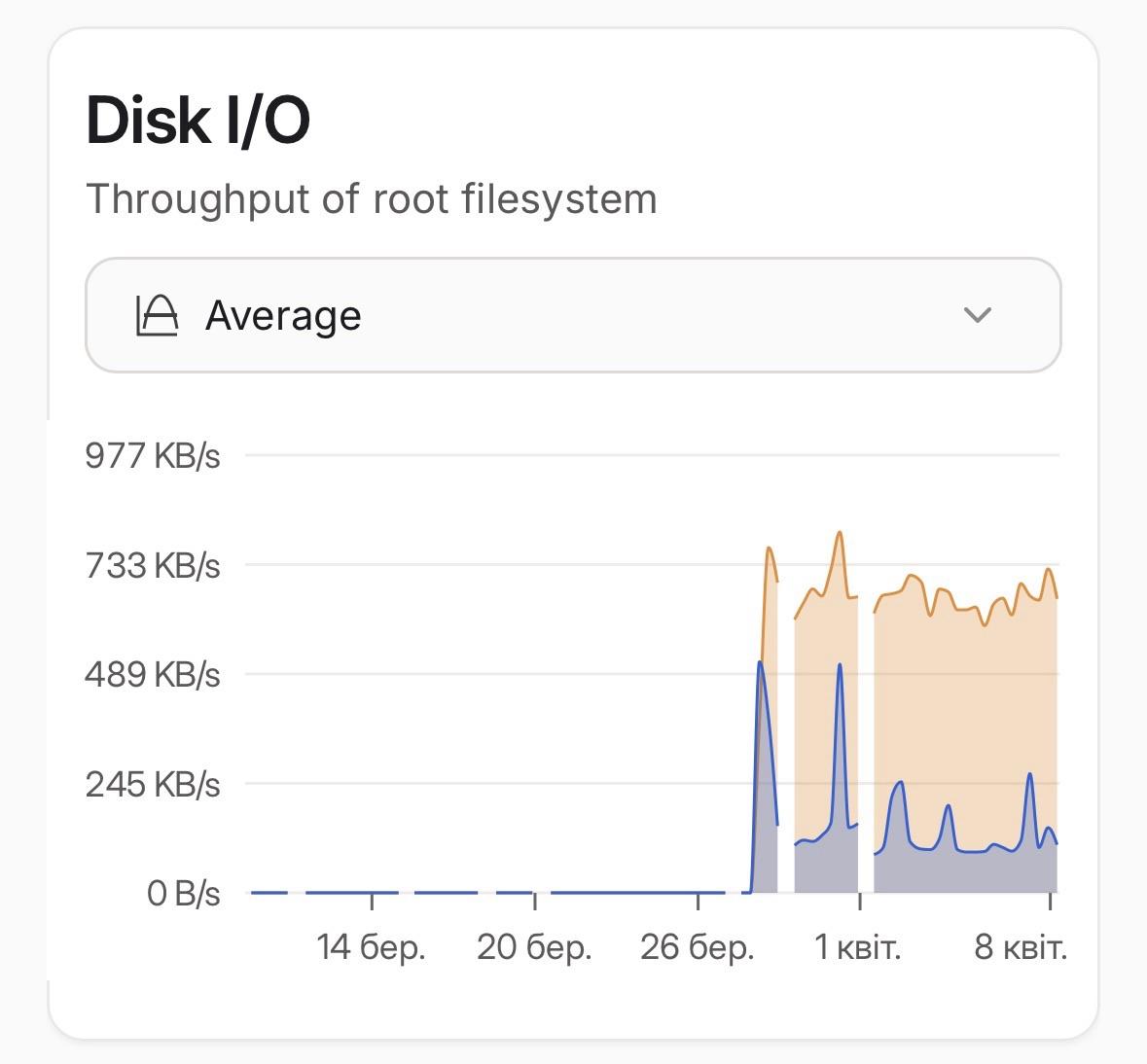Image resolution: width=1147 pixels, height=1064 pixels.
Task: Select the 26 бер. date tick
Action: click(x=697, y=946)
